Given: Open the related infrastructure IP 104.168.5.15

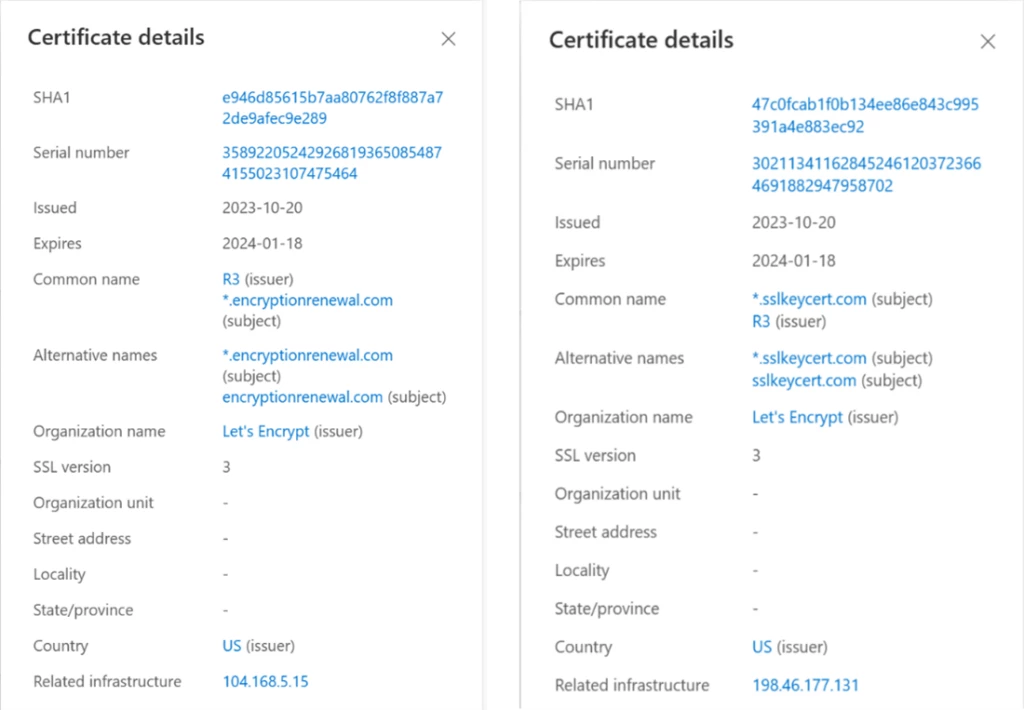Looking at the screenshot, I should pos(265,681).
